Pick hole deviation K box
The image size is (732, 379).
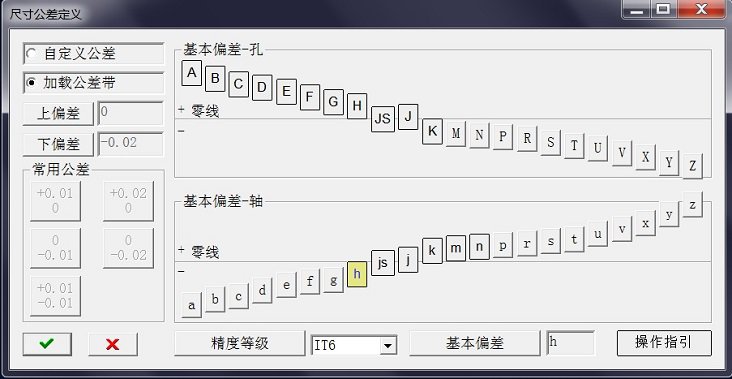tap(432, 132)
